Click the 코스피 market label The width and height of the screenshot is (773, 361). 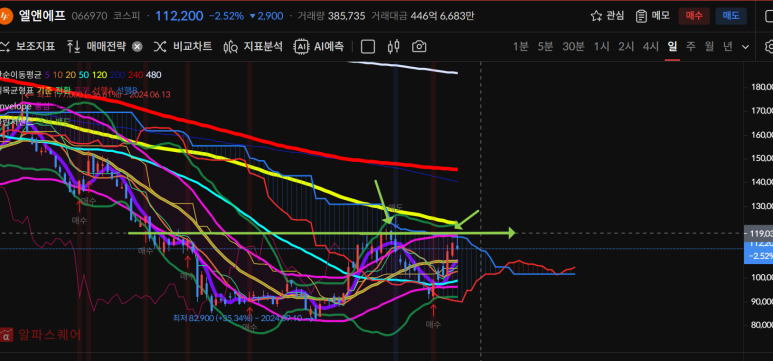tap(126, 16)
